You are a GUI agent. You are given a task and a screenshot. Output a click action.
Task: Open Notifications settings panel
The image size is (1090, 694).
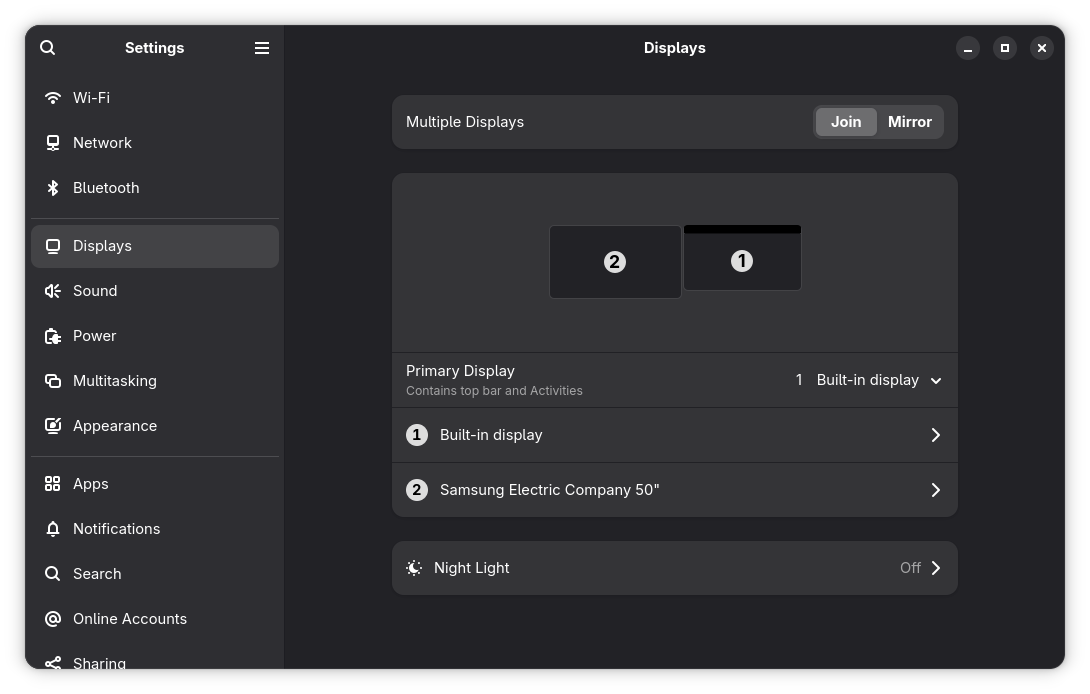[x=155, y=528]
